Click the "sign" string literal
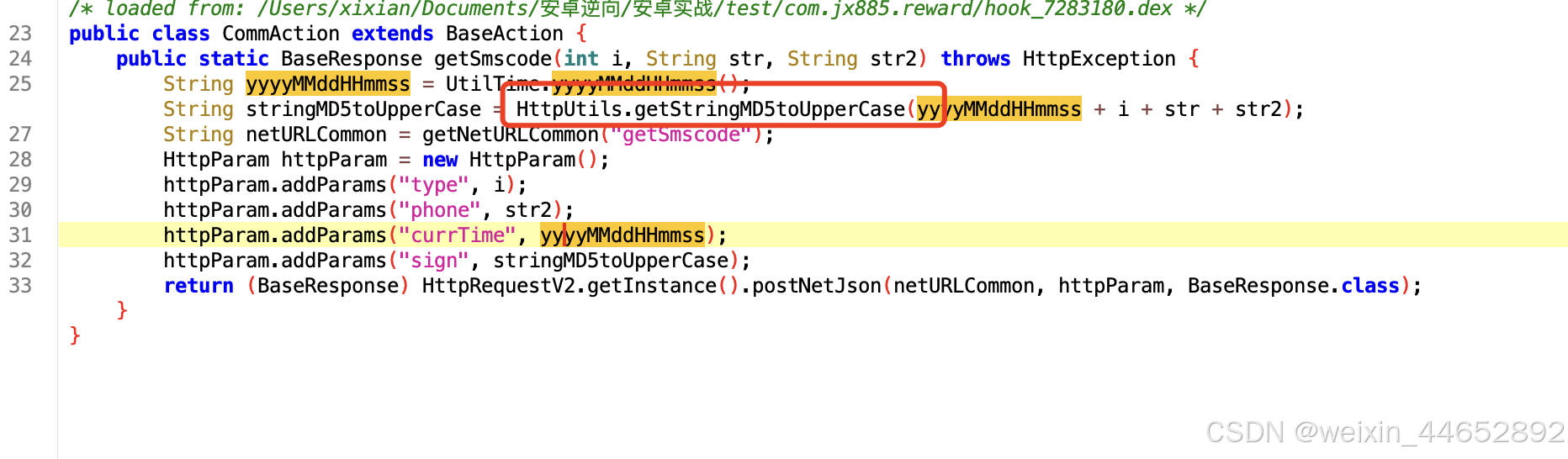The height and width of the screenshot is (459, 1568). pos(434,261)
